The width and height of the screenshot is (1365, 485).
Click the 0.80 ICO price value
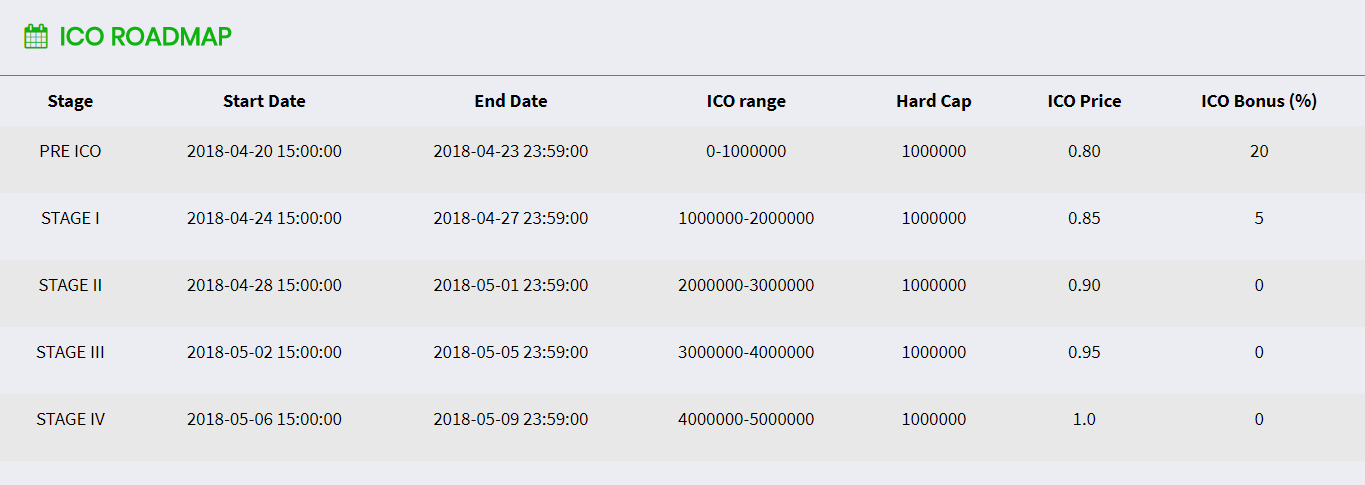click(x=1084, y=152)
